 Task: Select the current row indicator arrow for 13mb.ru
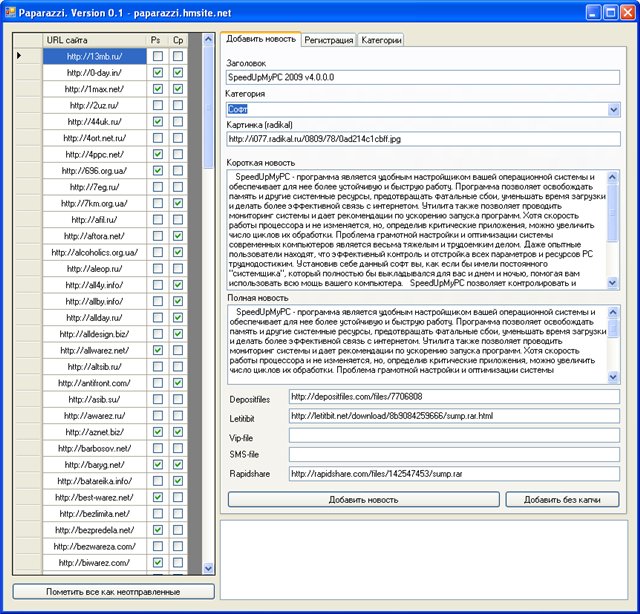pyautogui.click(x=19, y=56)
